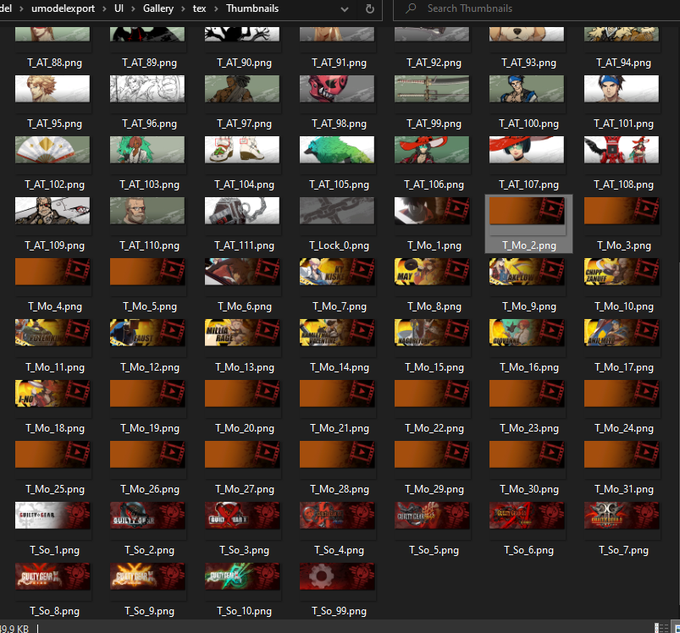
Task: Select T_AT_95.png thumbnail
Action: coord(52,89)
